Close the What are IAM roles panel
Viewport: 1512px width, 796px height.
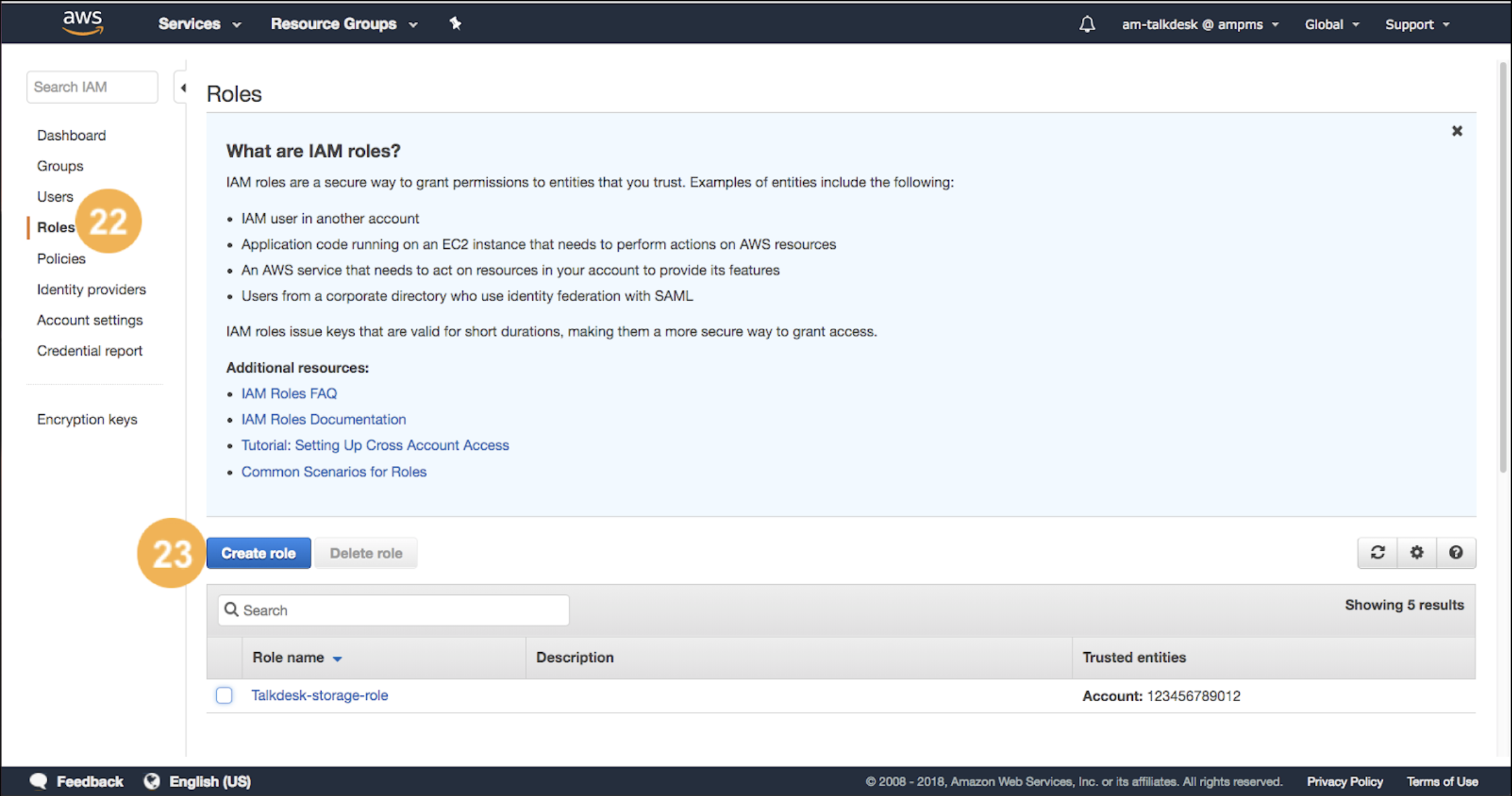pyautogui.click(x=1456, y=130)
